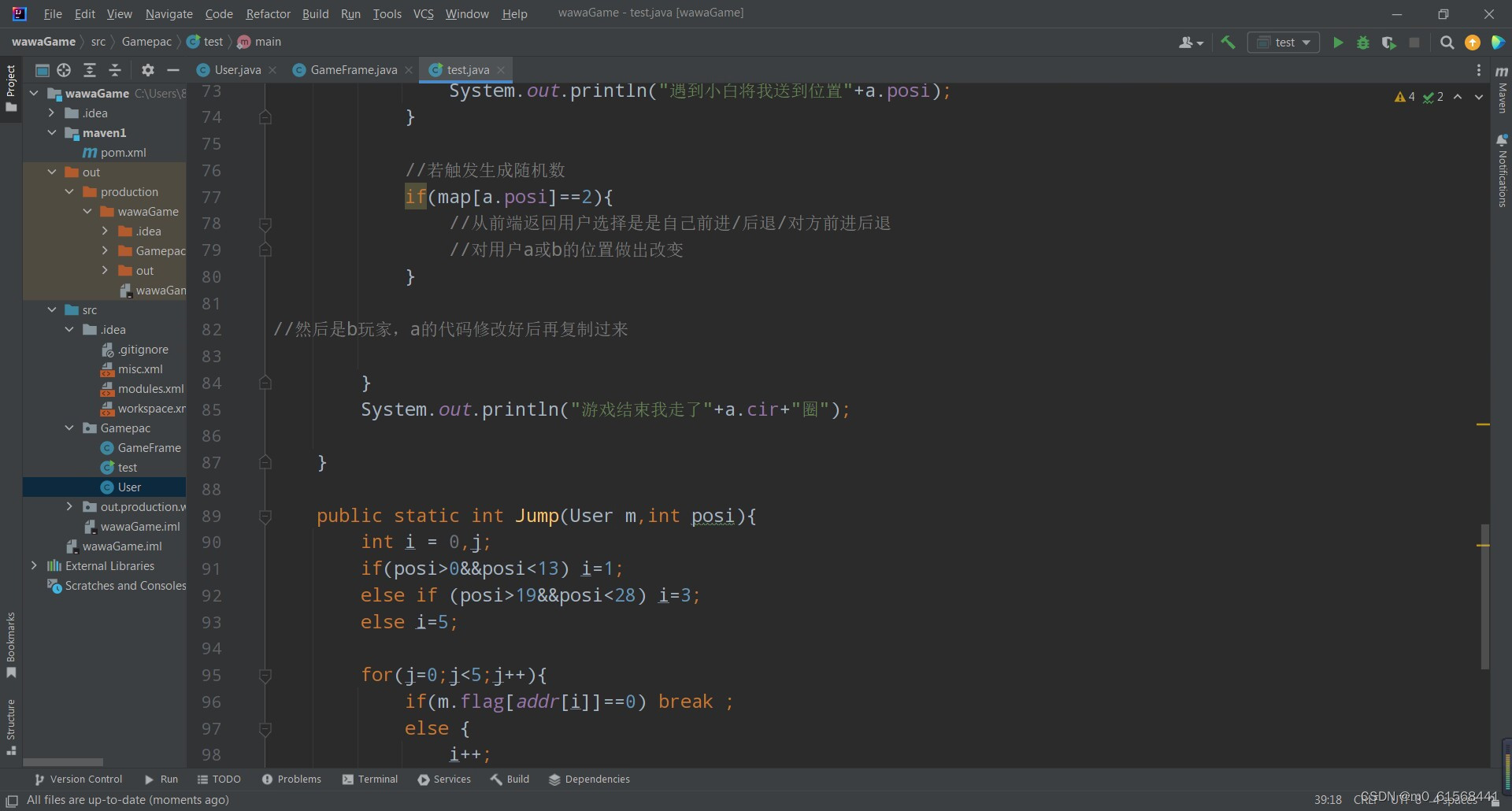Select pom.xml in project tree
The height and width of the screenshot is (811, 1512).
(114, 152)
